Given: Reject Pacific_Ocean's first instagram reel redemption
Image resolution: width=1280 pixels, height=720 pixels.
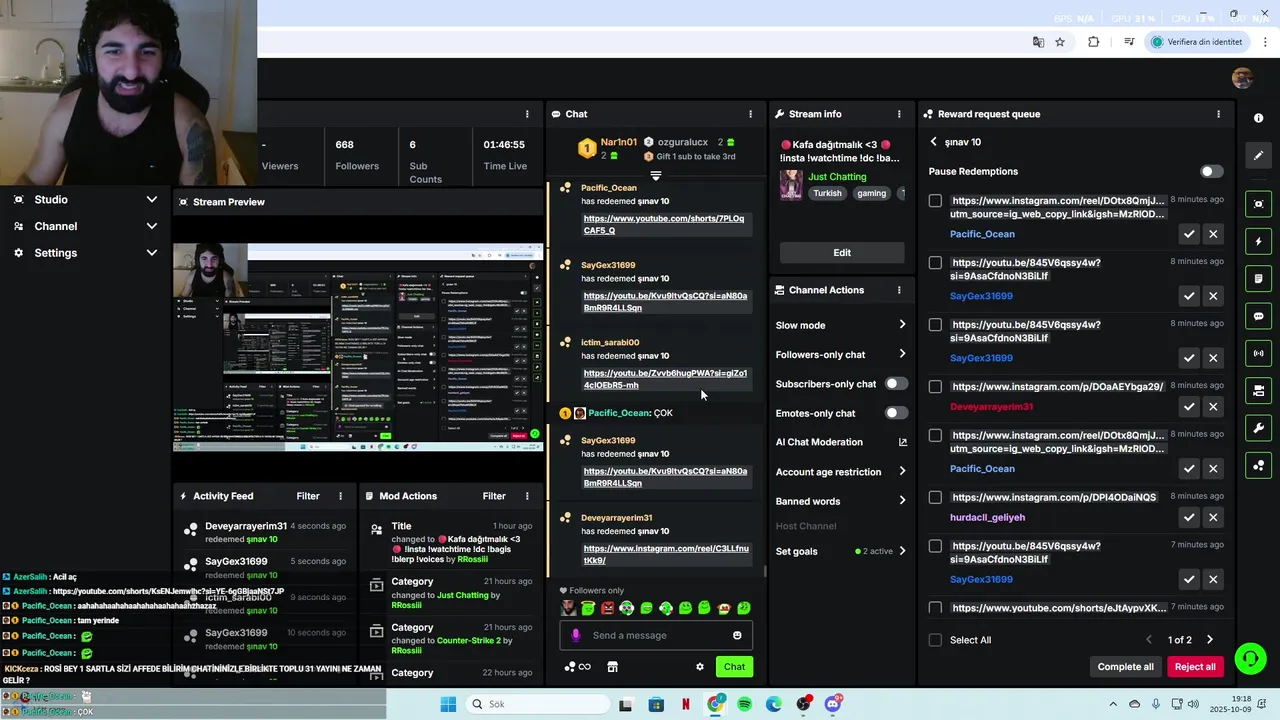Looking at the screenshot, I should (x=1213, y=234).
